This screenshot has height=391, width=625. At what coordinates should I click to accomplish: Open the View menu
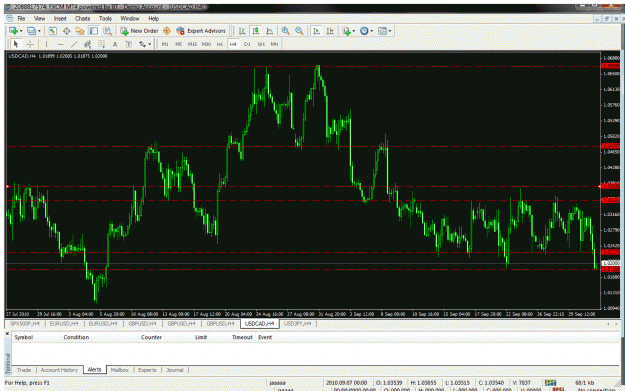click(39, 18)
